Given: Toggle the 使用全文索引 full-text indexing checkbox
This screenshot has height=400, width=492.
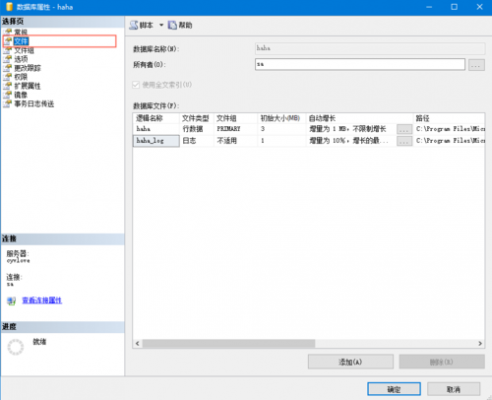Looking at the screenshot, I should (136, 85).
